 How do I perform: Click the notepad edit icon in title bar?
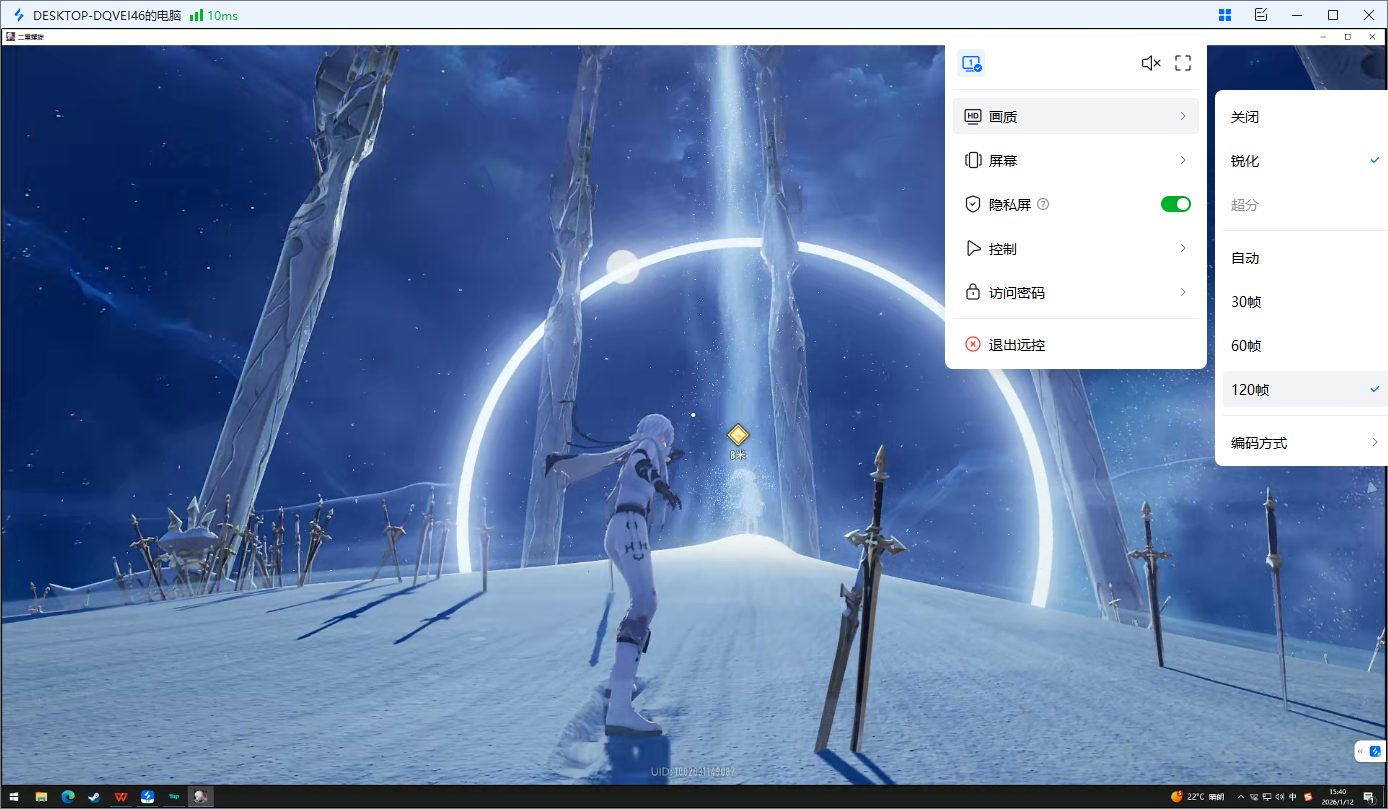[1261, 15]
